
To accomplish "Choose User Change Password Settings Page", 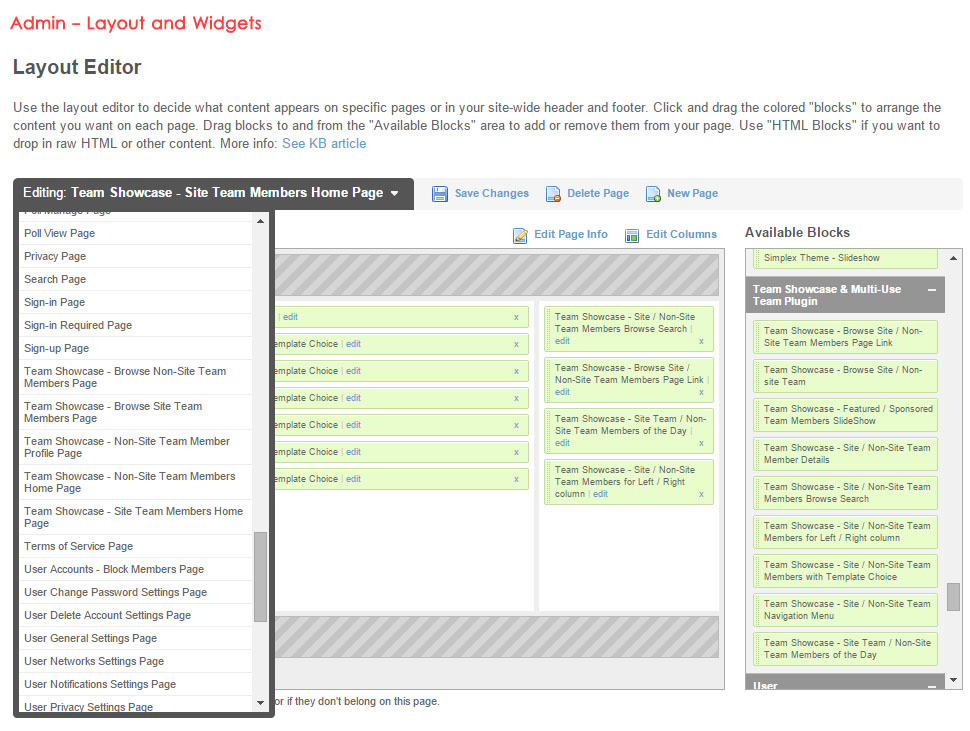I will (115, 592).
